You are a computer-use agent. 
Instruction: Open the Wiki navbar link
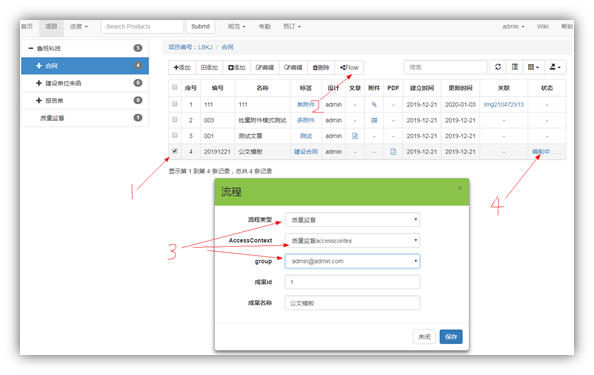point(542,27)
